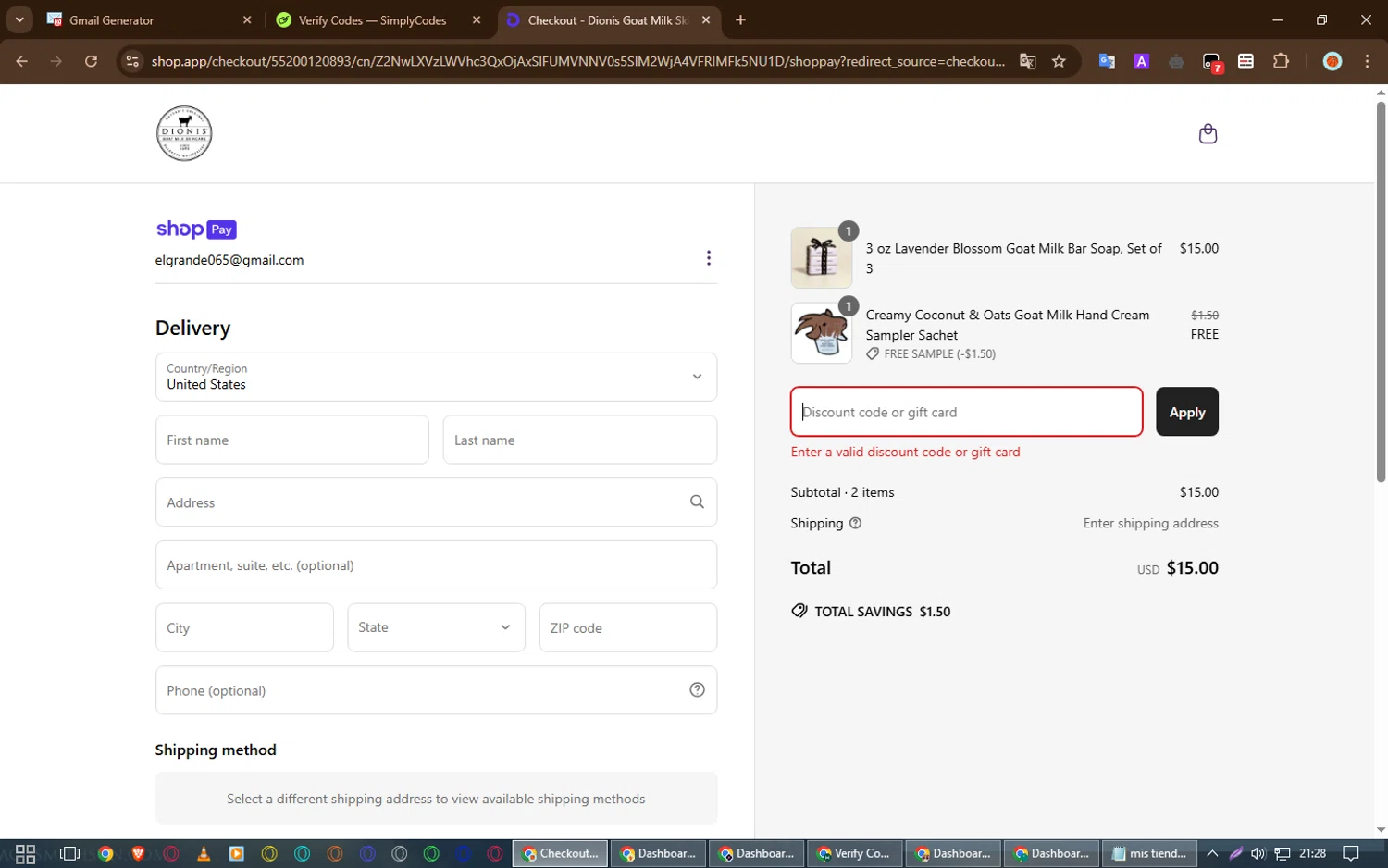This screenshot has width=1388, height=868.
Task: Click the ZIP code field
Action: click(628, 627)
